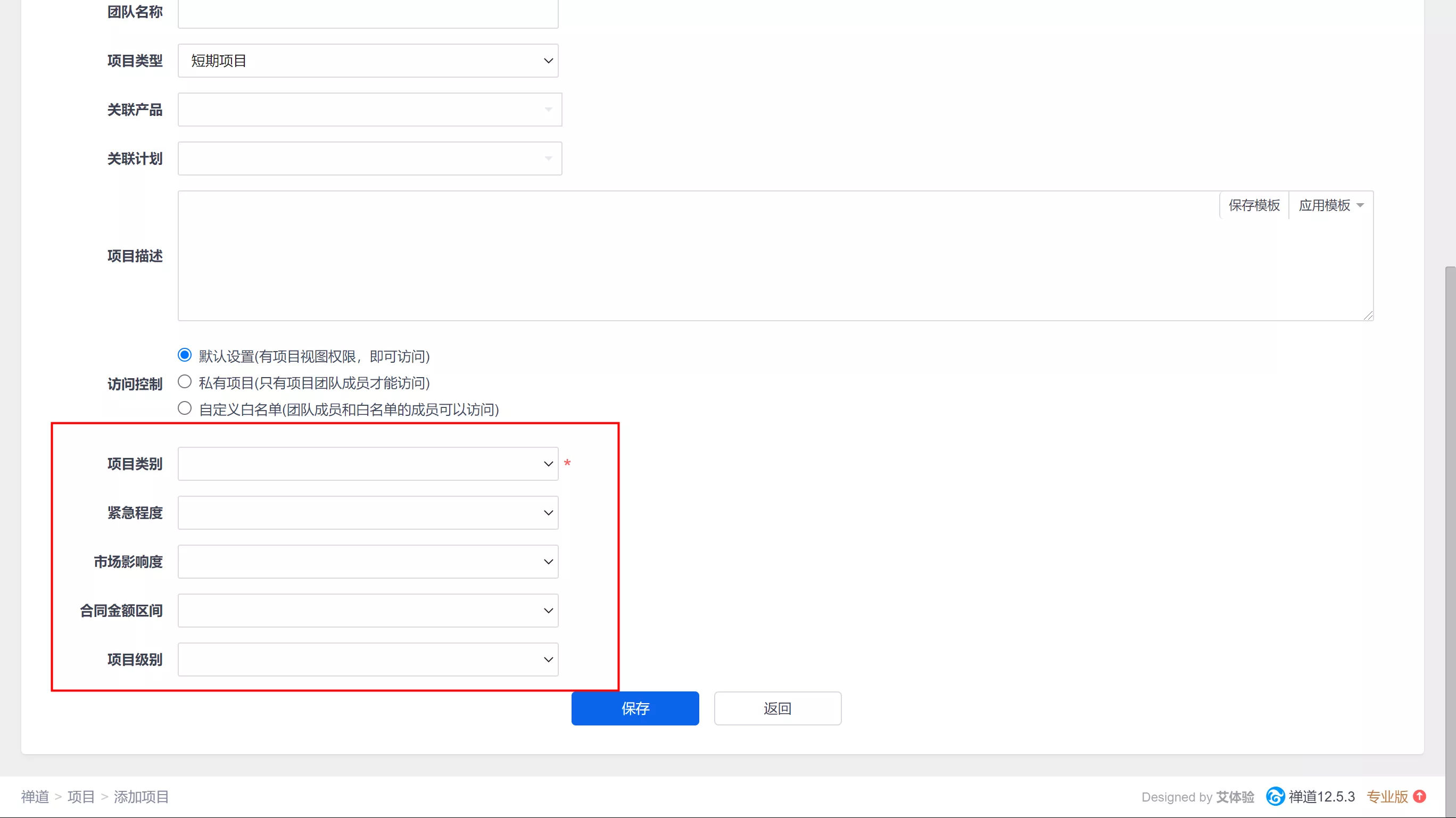Click inside the 项目描述 text area
This screenshot has width=1456, height=818.
pyautogui.click(x=775, y=256)
